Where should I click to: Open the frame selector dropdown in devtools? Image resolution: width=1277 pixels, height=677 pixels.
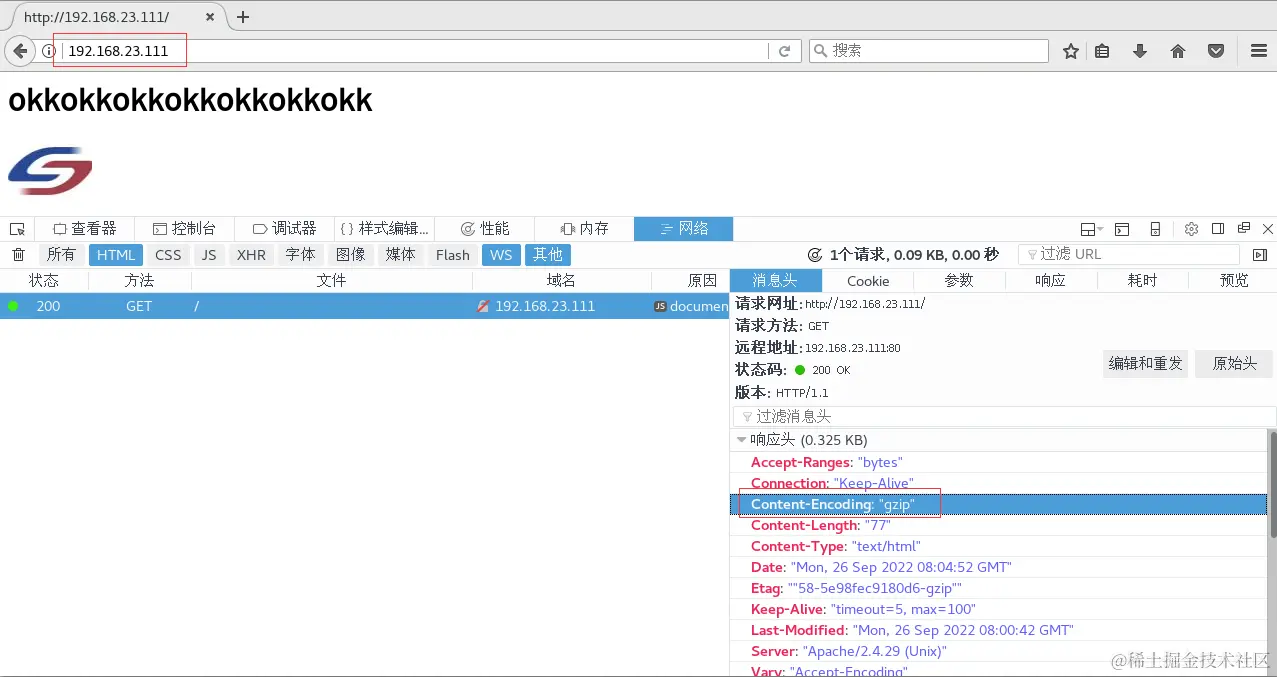point(1092,229)
